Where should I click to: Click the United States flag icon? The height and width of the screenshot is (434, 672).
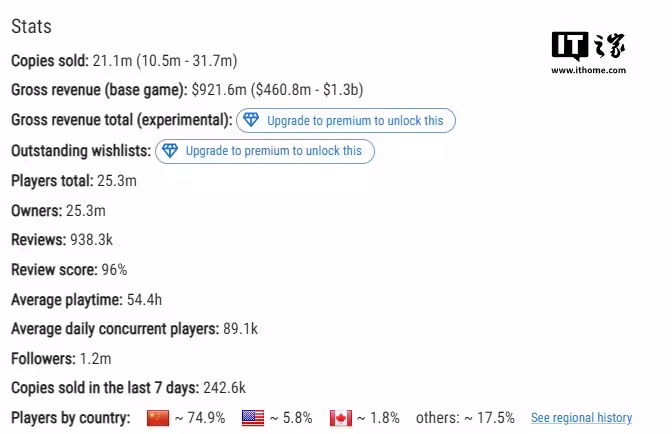click(x=253, y=418)
